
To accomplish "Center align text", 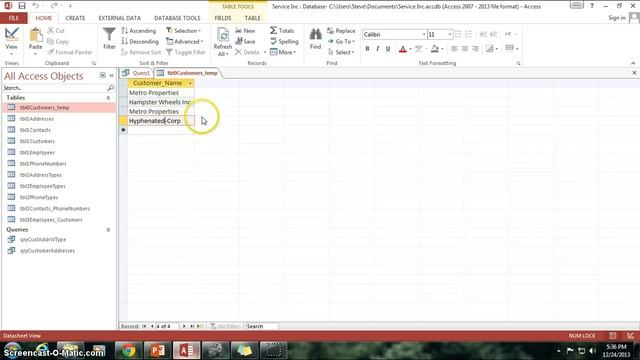I will coord(465,49).
